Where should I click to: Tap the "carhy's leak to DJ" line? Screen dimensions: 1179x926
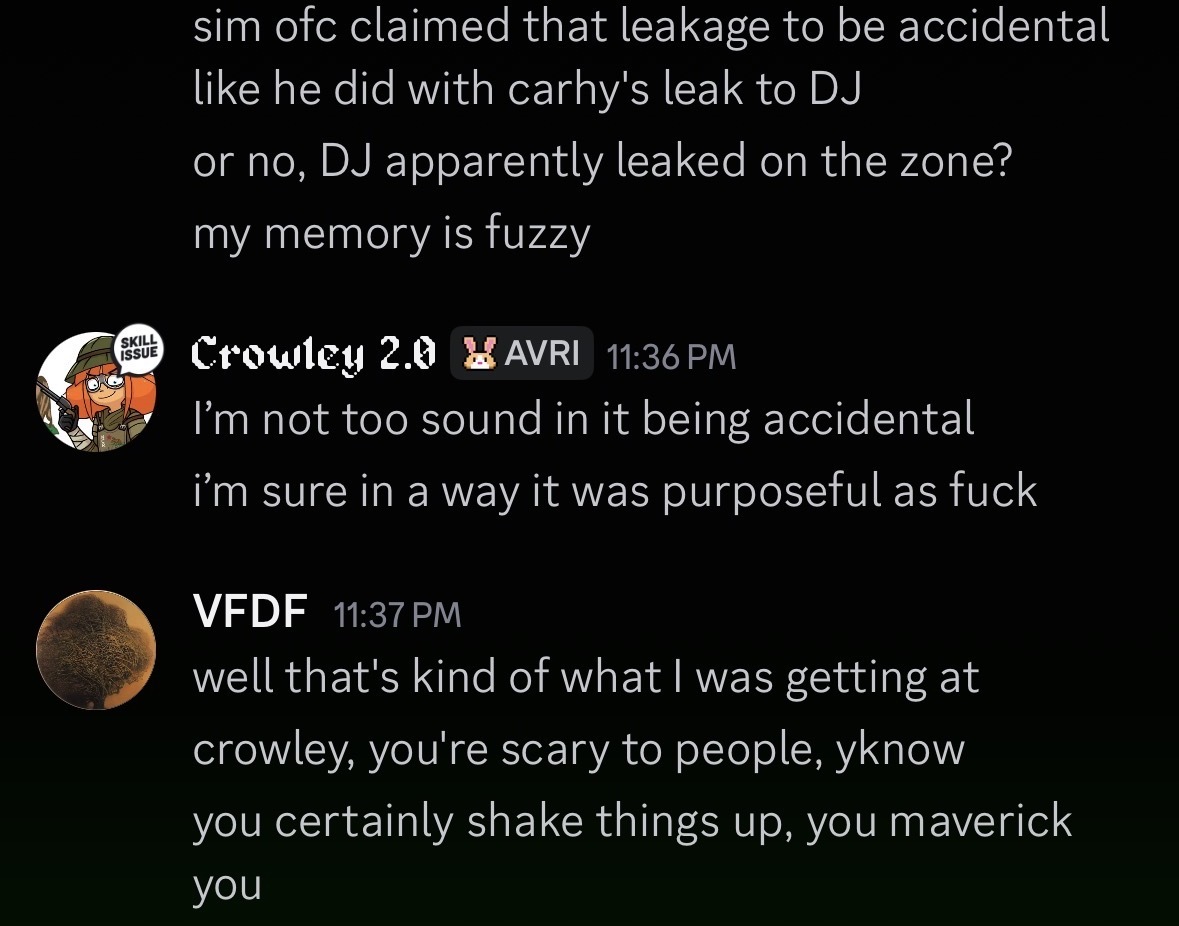click(x=527, y=90)
